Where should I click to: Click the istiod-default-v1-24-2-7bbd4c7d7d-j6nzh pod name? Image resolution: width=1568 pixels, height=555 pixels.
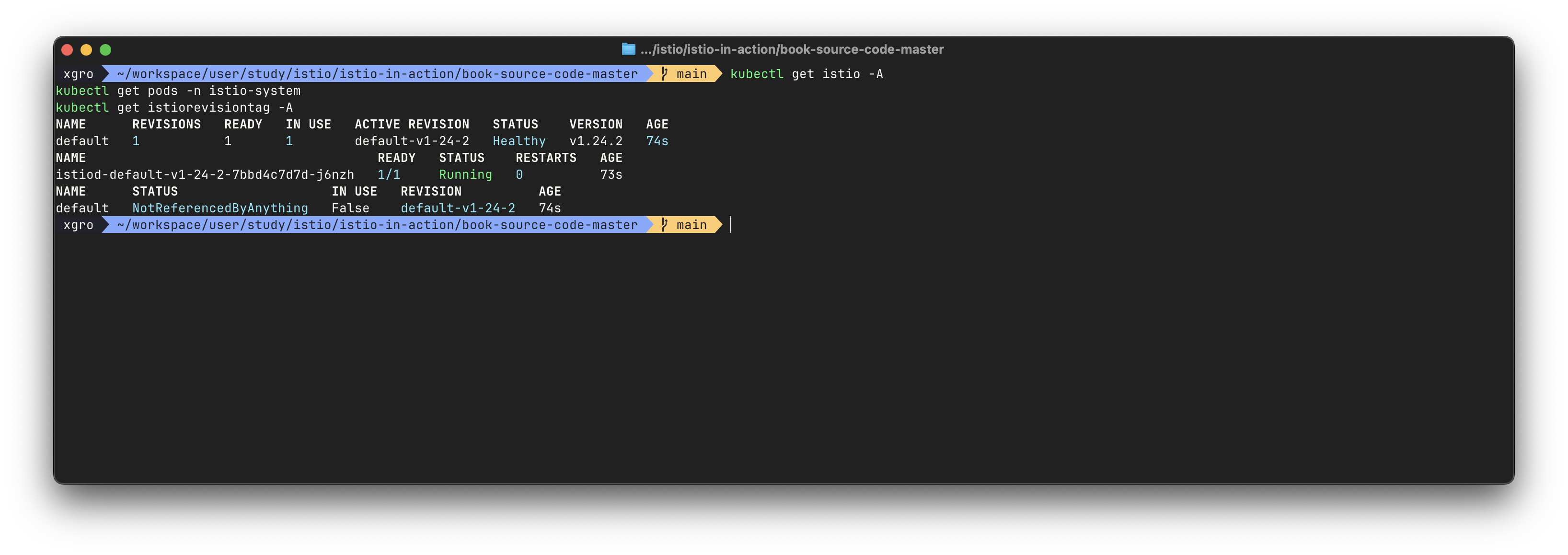[205, 174]
